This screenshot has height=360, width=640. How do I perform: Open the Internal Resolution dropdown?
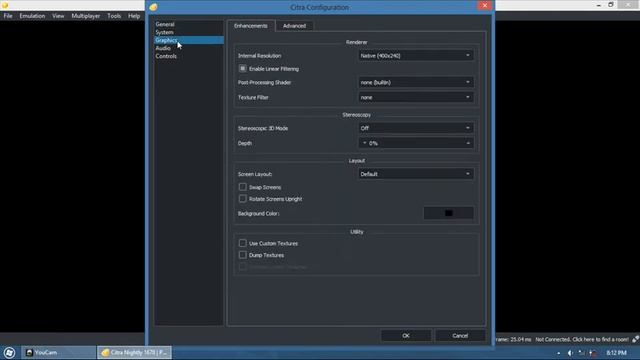[416, 56]
